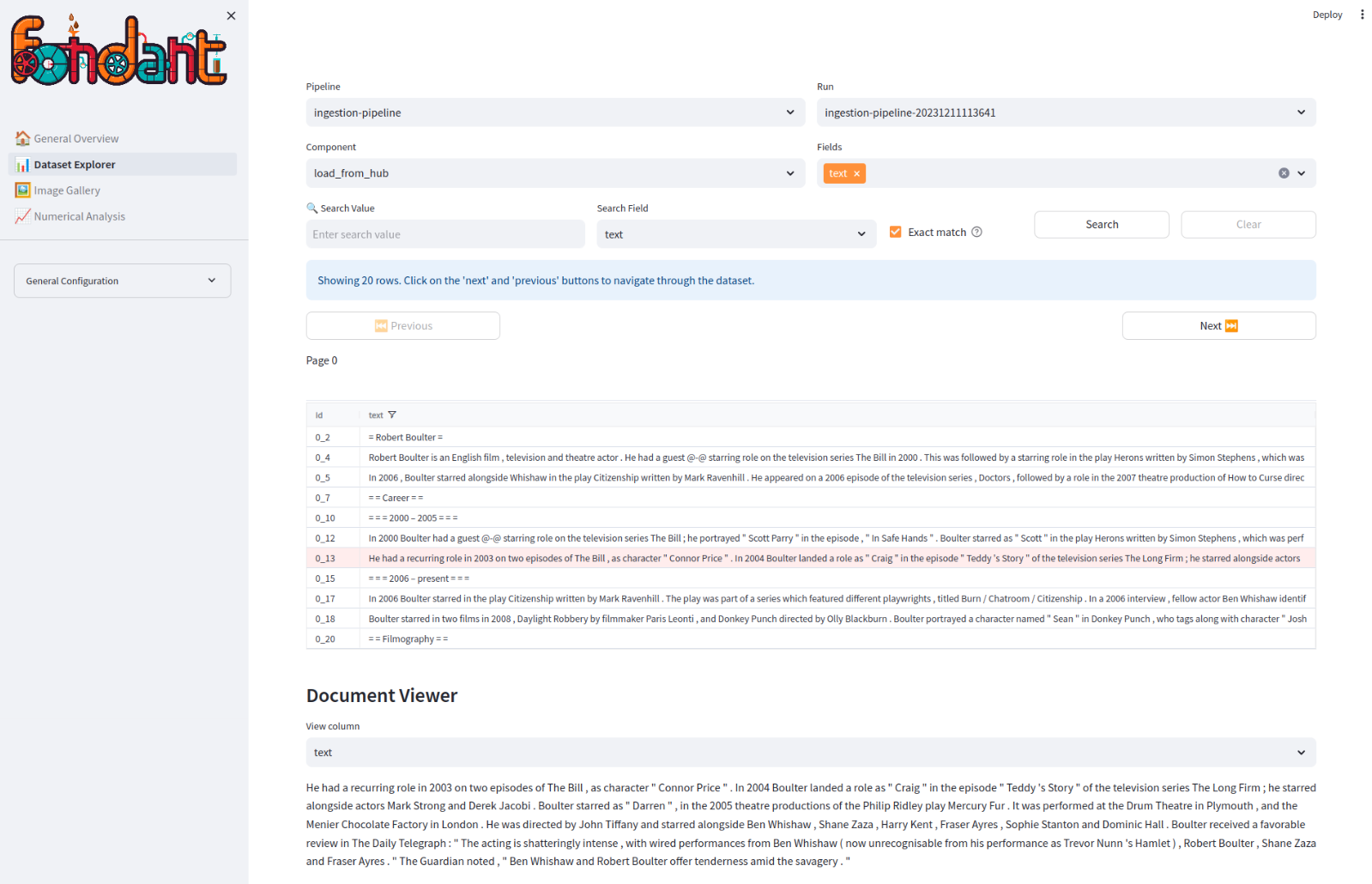Expand the General Configuration section
This screenshot has height=884, width=1372.
123,281
